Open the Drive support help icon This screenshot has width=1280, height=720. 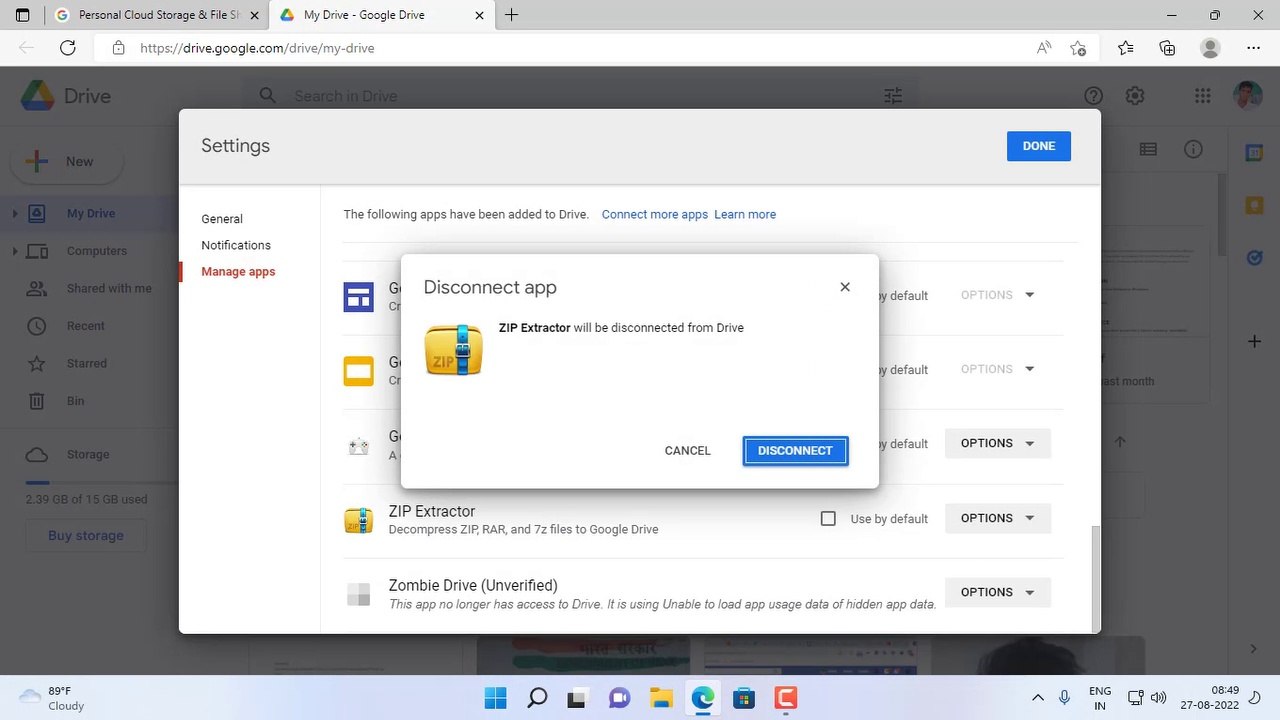click(1093, 96)
